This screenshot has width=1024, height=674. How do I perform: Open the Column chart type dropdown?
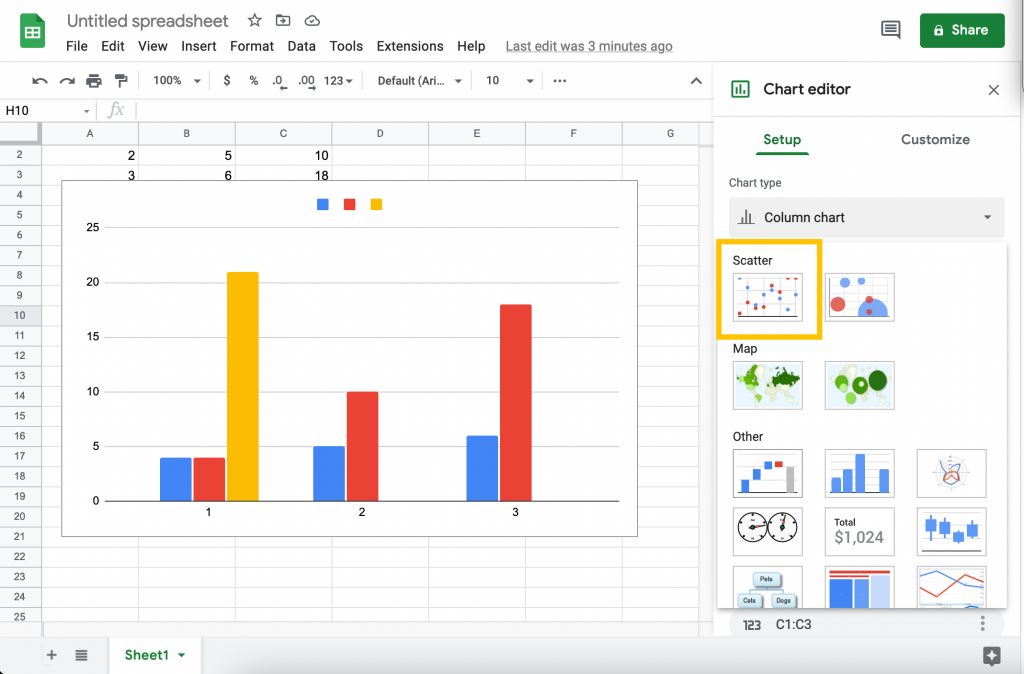(866, 217)
